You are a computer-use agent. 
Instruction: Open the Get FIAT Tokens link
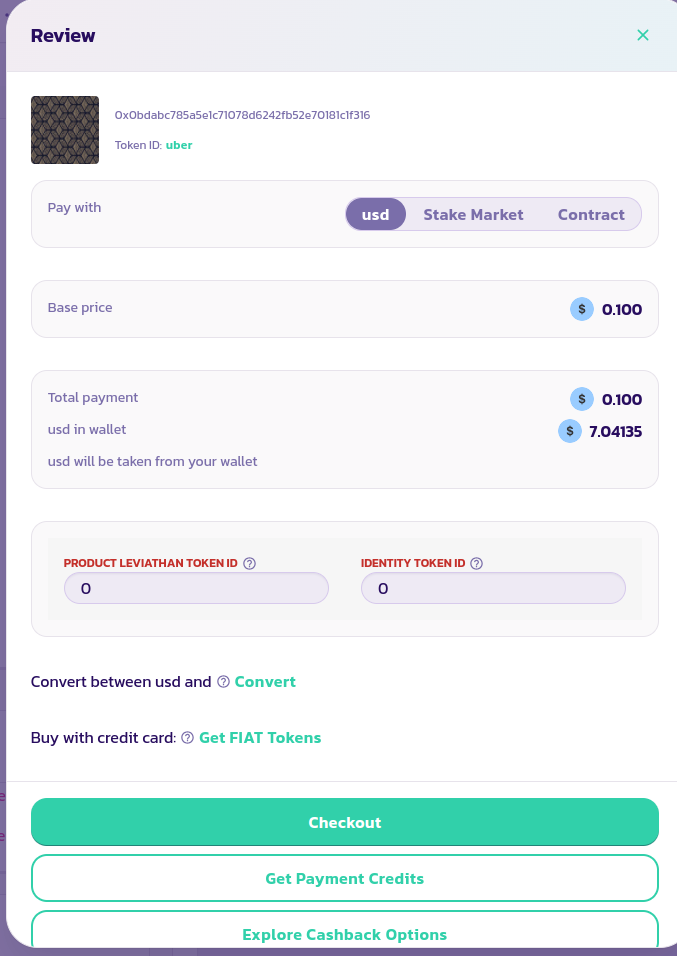(x=260, y=738)
